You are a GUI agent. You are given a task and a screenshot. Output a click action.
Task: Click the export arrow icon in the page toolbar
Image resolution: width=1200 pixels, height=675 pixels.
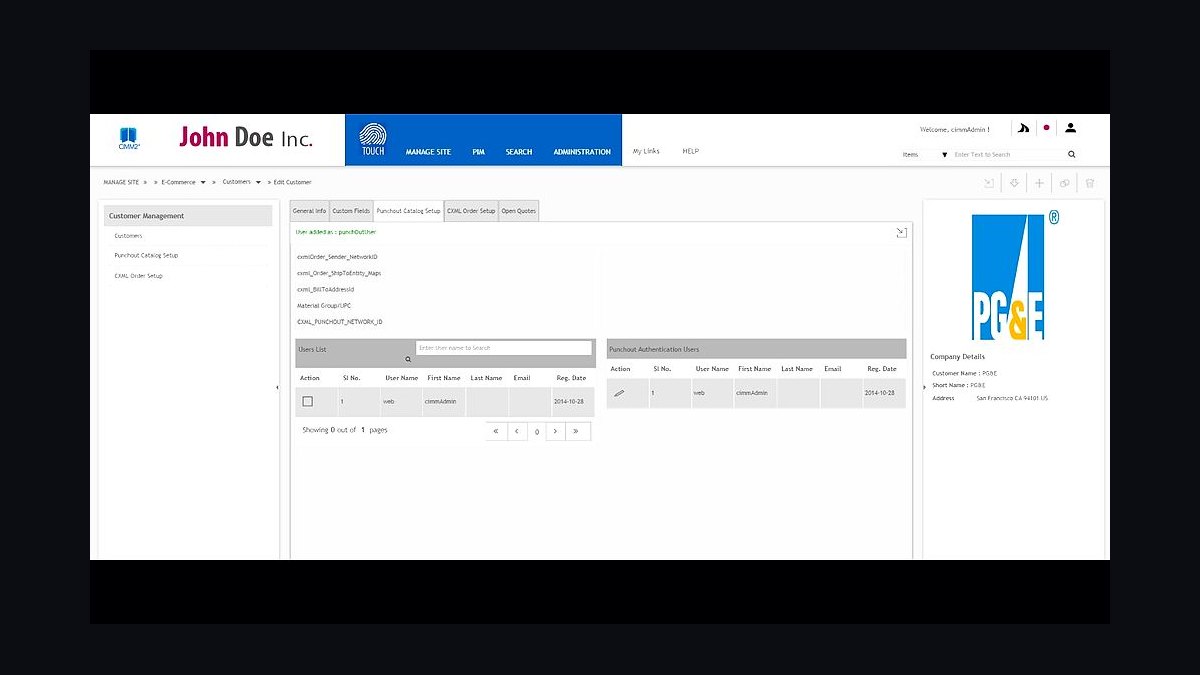pyautogui.click(x=989, y=183)
